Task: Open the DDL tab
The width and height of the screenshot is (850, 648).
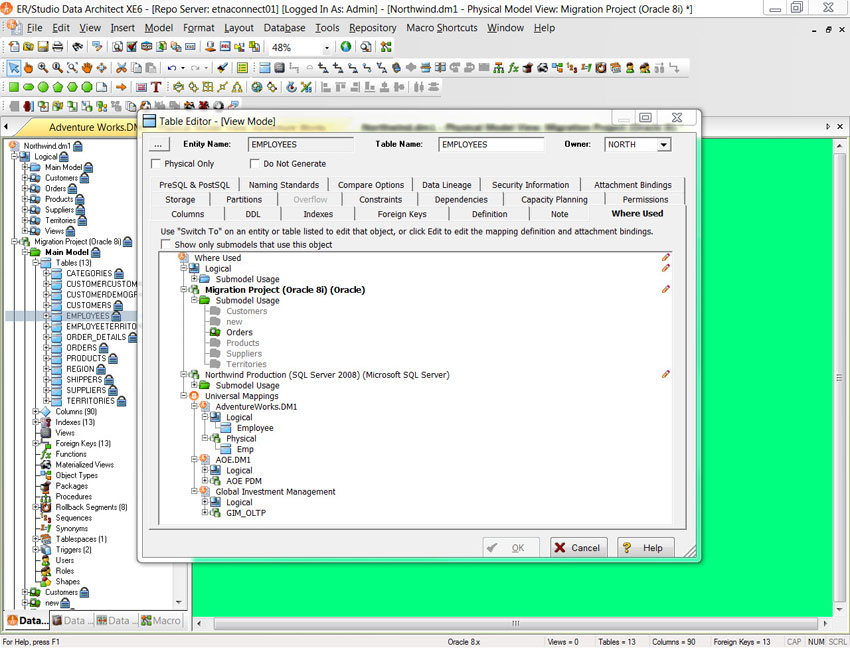Action: click(253, 214)
